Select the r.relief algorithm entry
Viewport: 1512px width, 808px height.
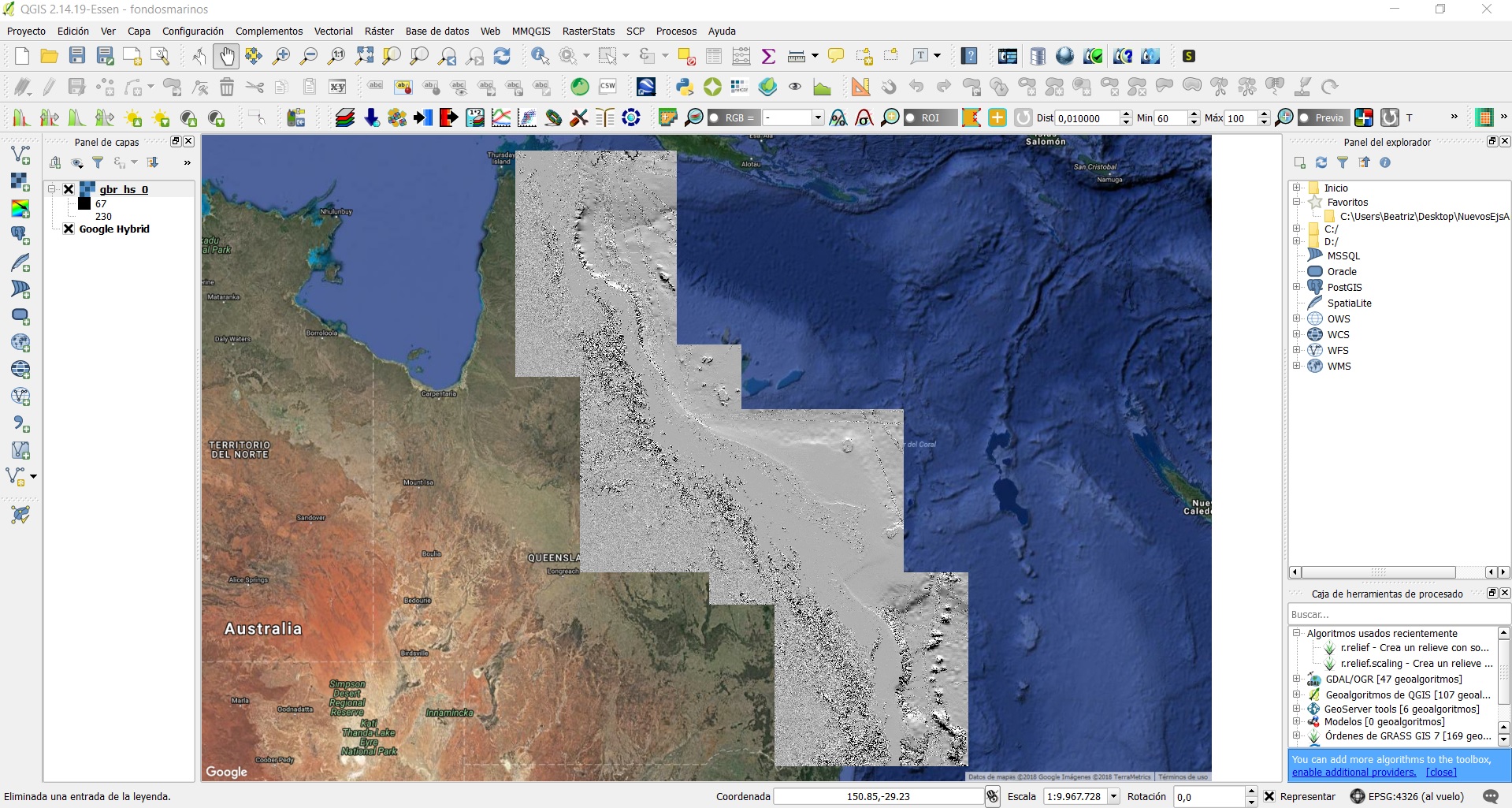point(1414,648)
